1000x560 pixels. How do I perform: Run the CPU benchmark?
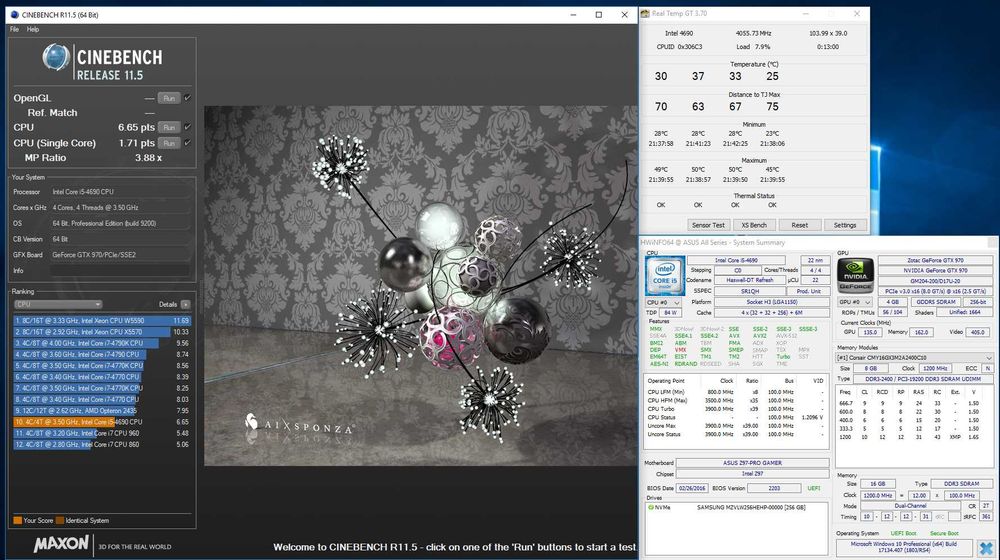[x=169, y=128]
